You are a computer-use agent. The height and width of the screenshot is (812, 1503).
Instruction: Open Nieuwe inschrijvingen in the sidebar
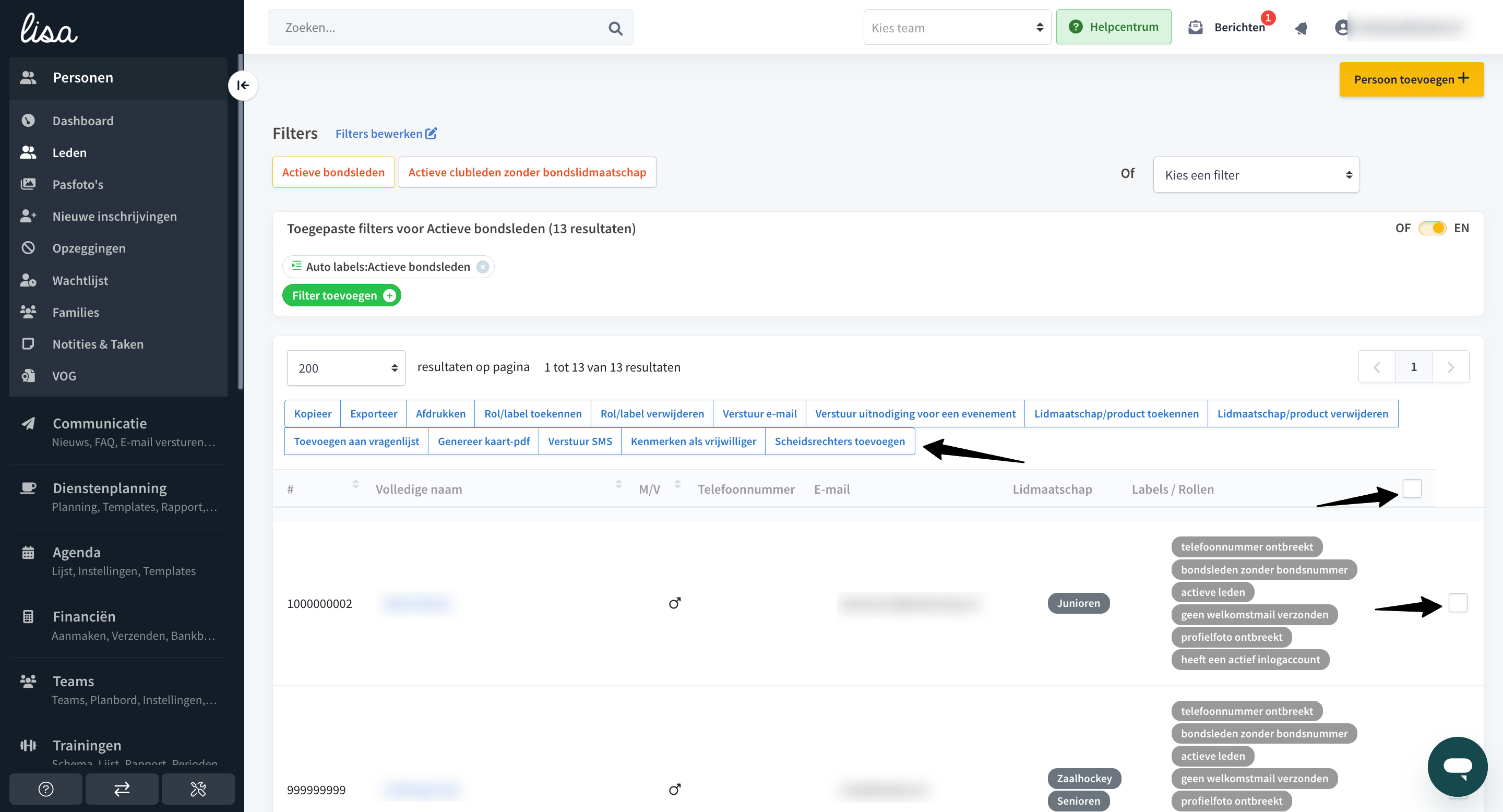point(118,217)
